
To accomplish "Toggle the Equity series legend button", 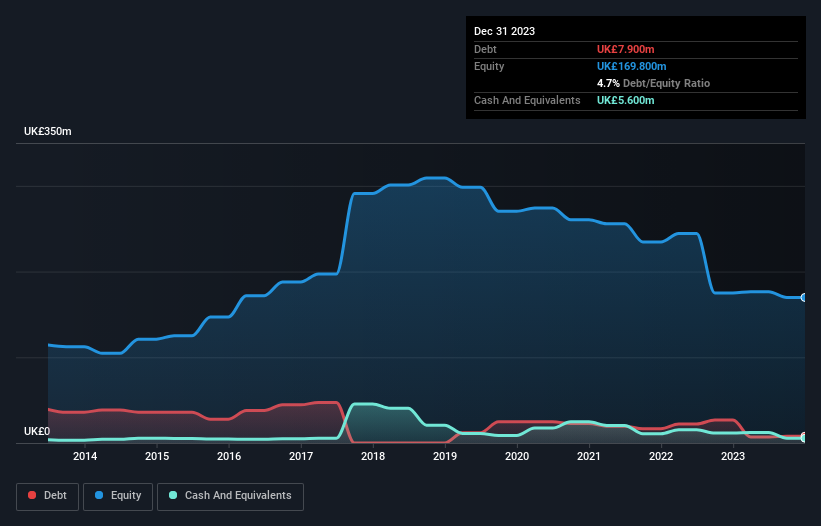I will pyautogui.click(x=118, y=496).
